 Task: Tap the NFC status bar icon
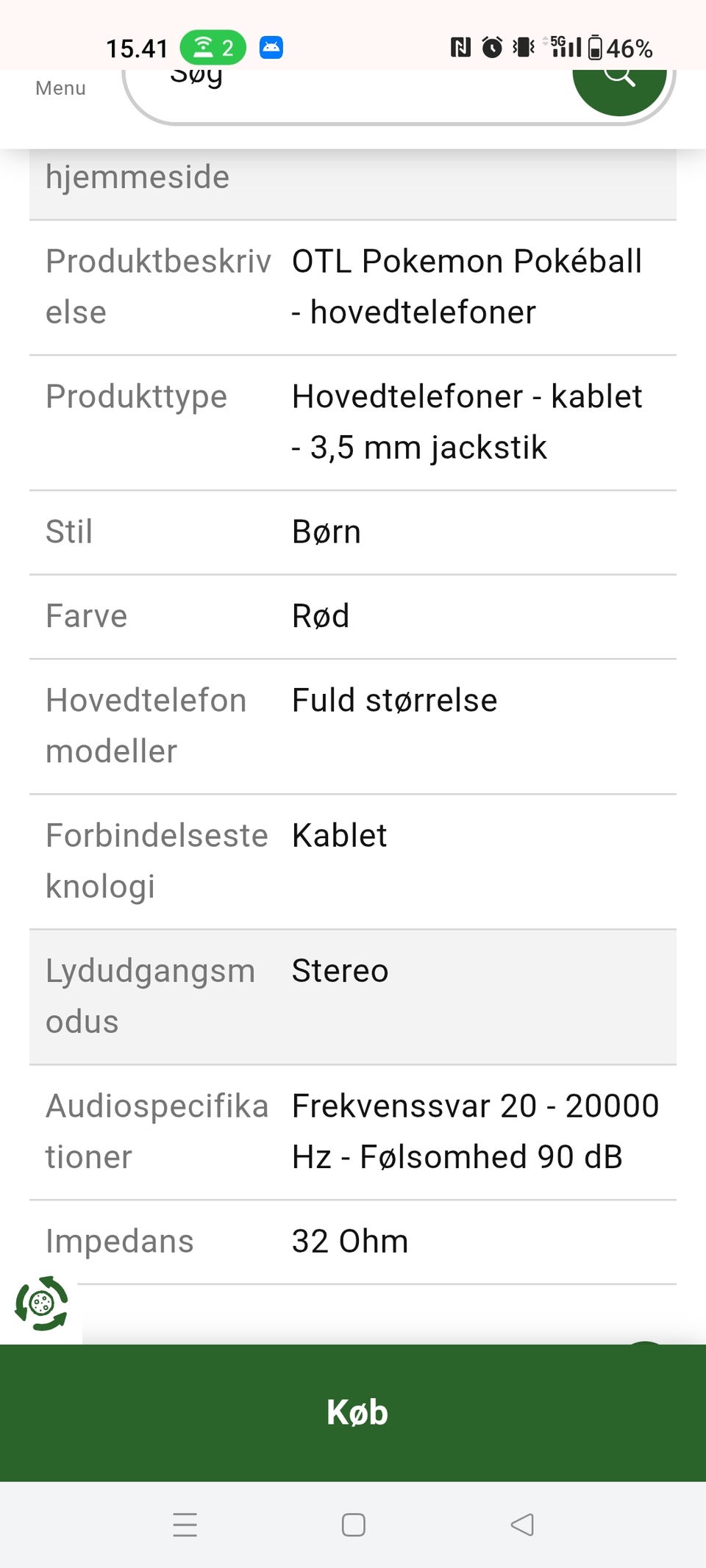460,48
